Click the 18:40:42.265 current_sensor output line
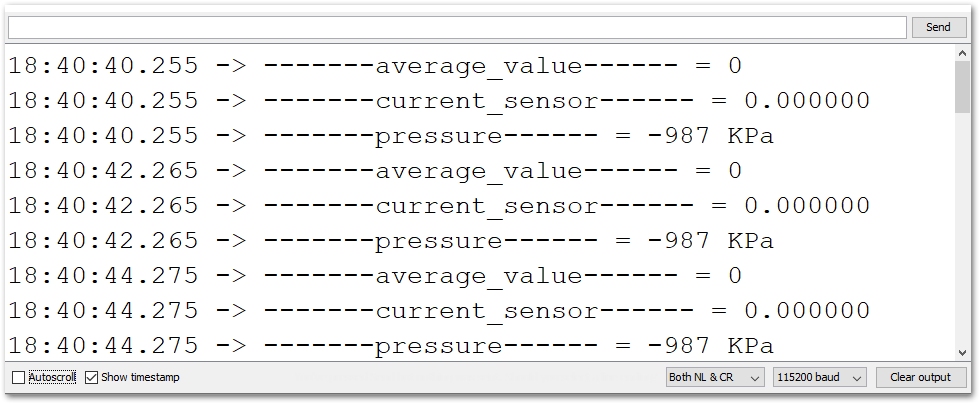Image resolution: width=980 pixels, height=404 pixels. 439,205
